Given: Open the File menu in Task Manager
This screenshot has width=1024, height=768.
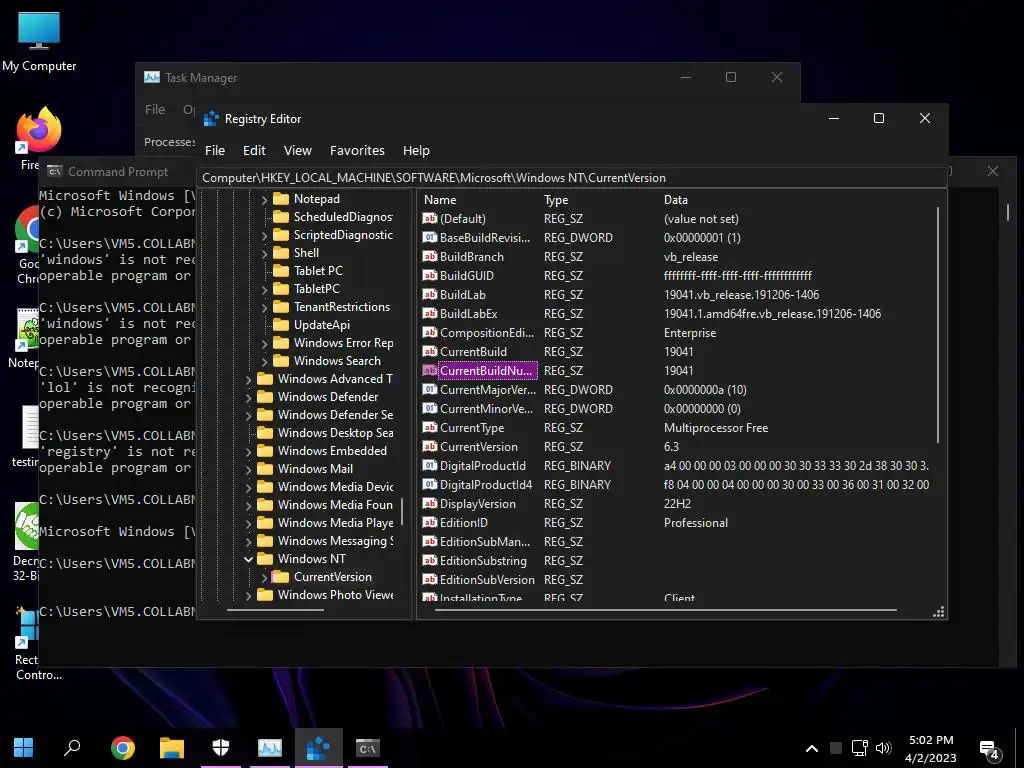Looking at the screenshot, I should click(155, 109).
